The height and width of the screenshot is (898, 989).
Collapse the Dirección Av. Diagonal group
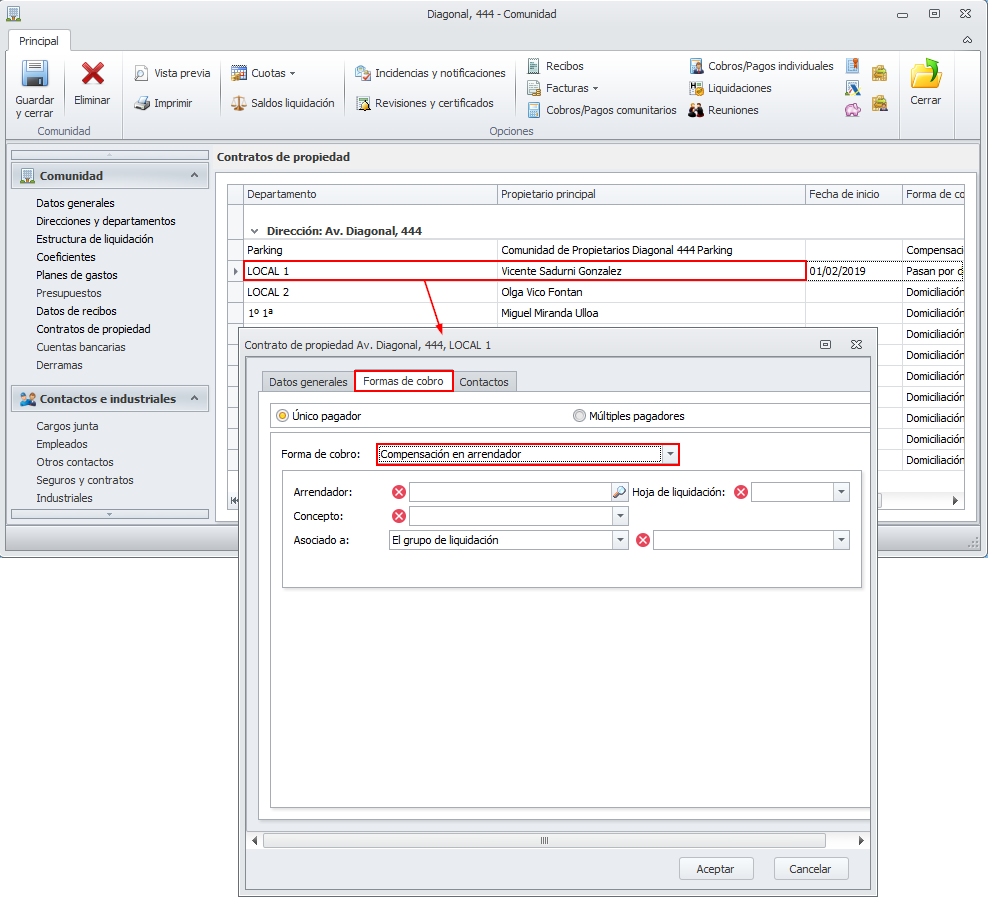(x=255, y=231)
